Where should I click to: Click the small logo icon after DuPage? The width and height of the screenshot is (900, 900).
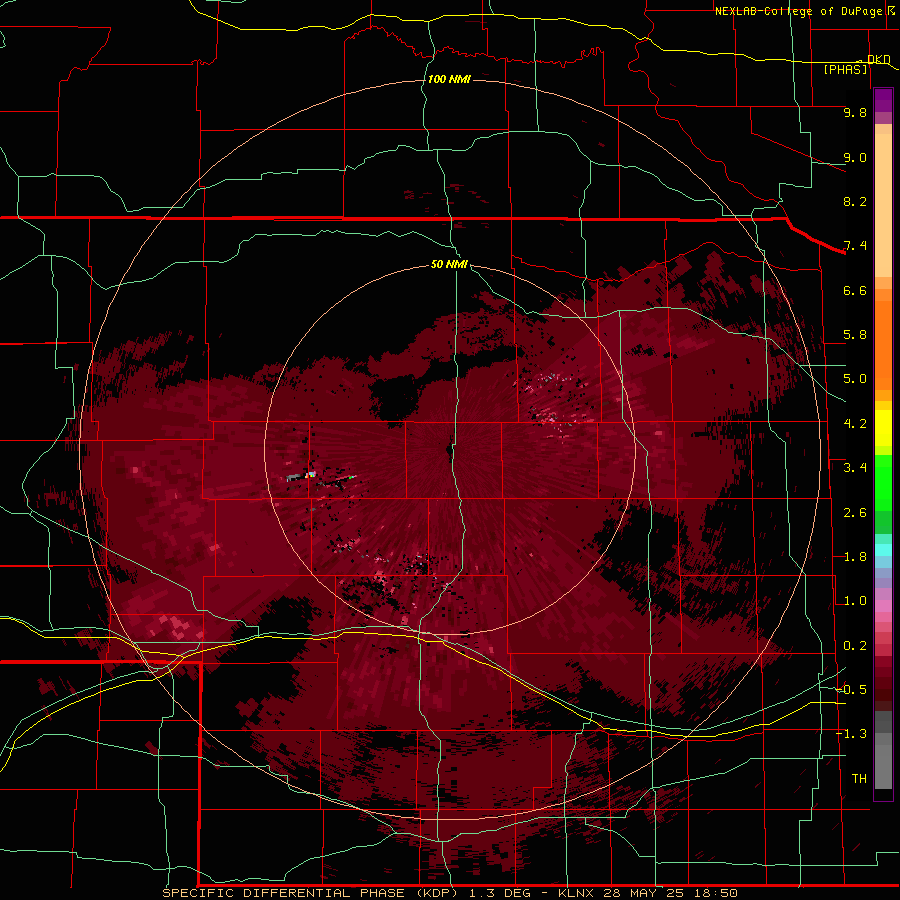891,10
